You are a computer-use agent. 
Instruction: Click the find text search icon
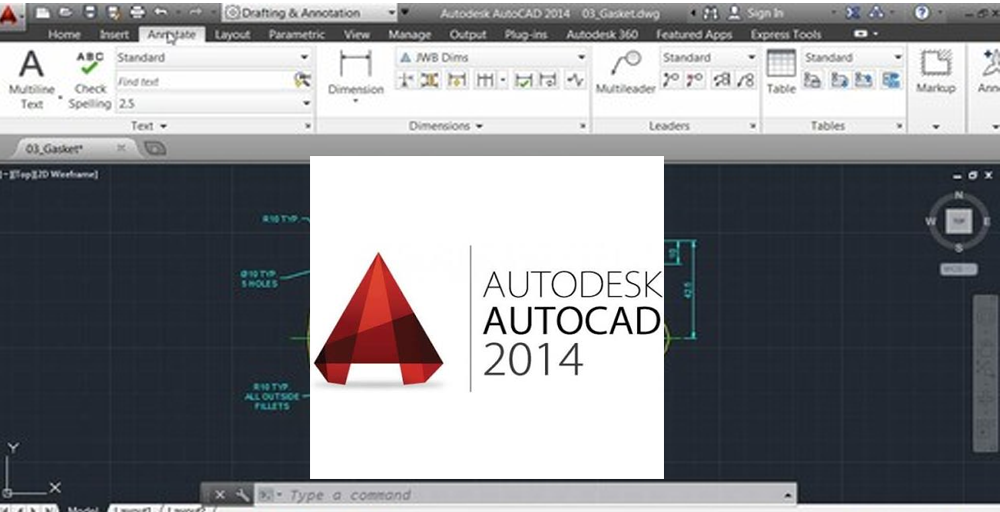tap(302, 80)
